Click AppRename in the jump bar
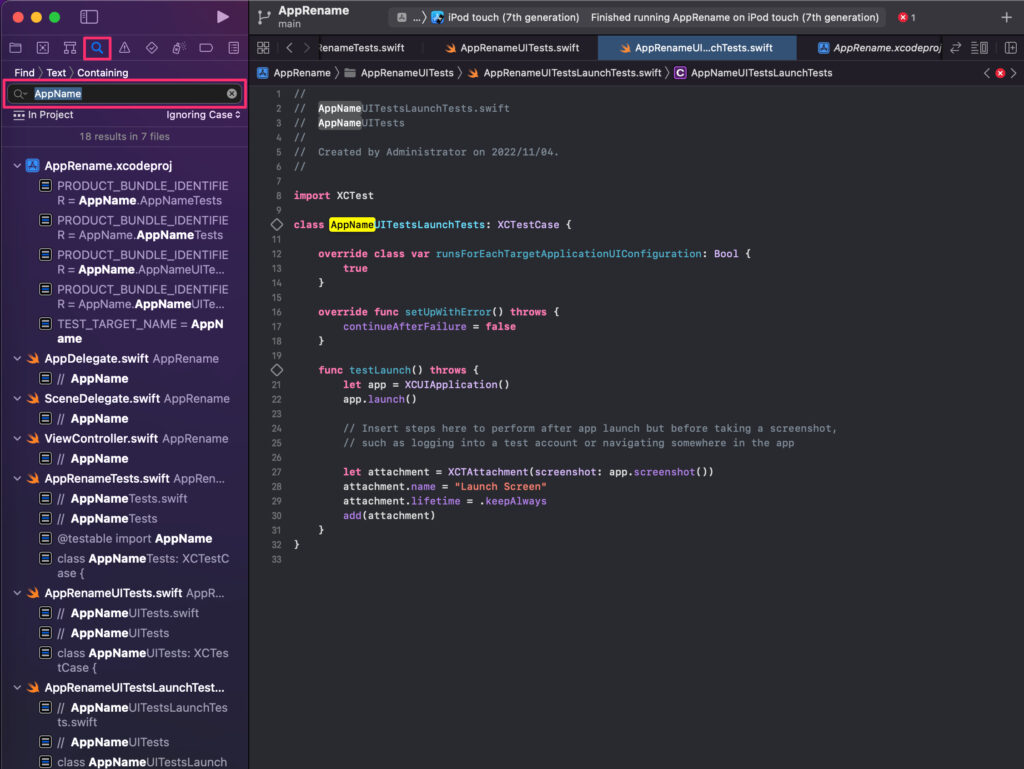This screenshot has height=769, width=1024. tap(294, 73)
